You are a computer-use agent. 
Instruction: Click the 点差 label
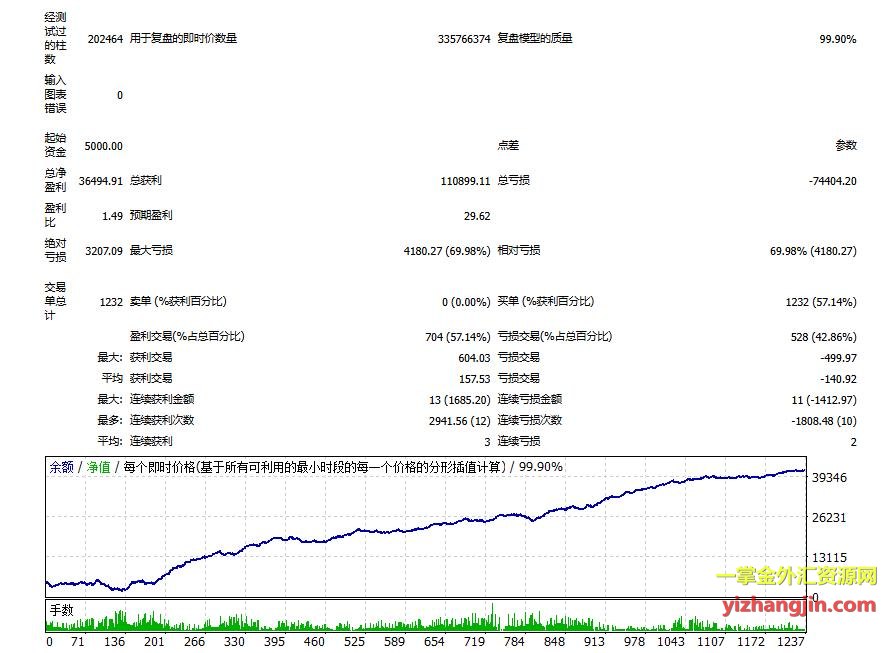(508, 145)
